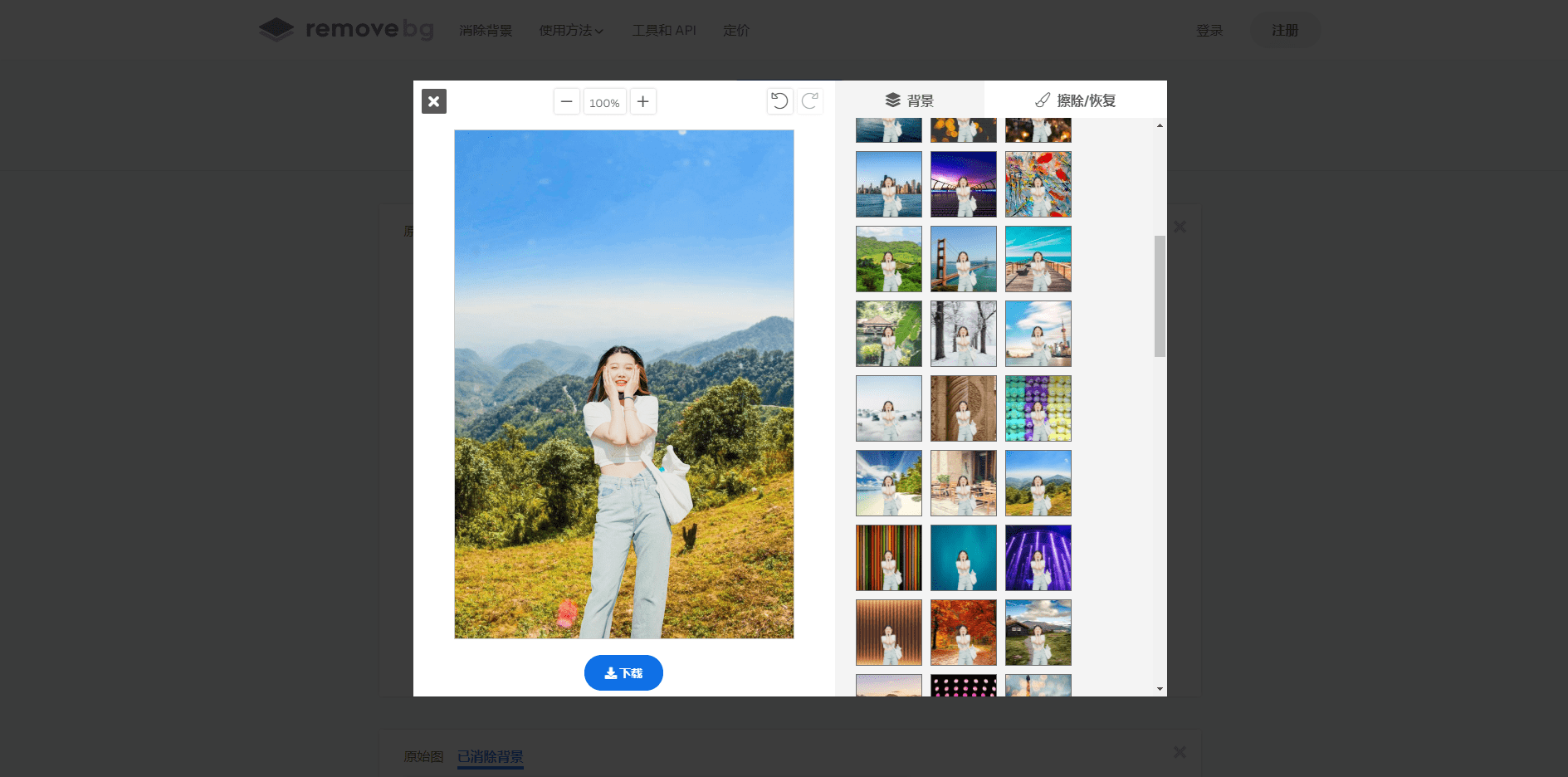Switch to the 原始图 tab below
The height and width of the screenshot is (777, 1568).
coord(423,756)
